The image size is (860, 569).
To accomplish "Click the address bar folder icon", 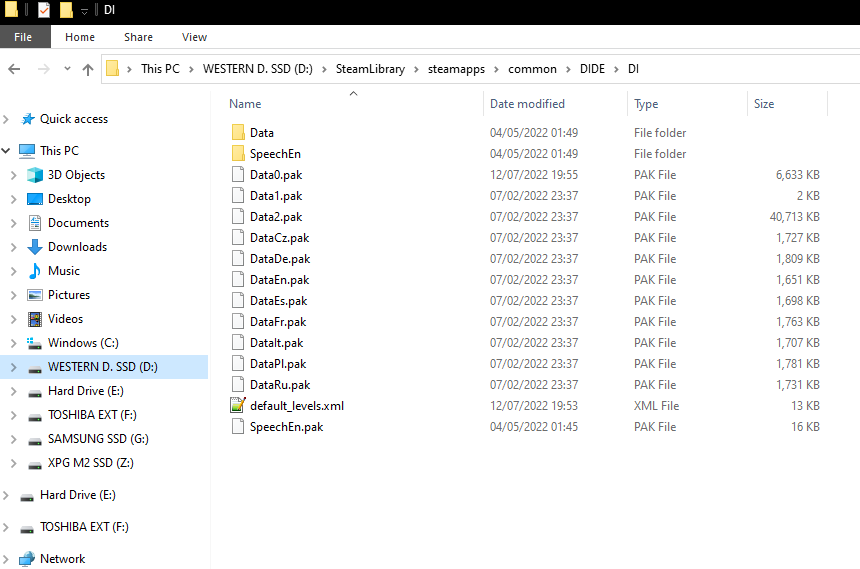I will tap(112, 69).
